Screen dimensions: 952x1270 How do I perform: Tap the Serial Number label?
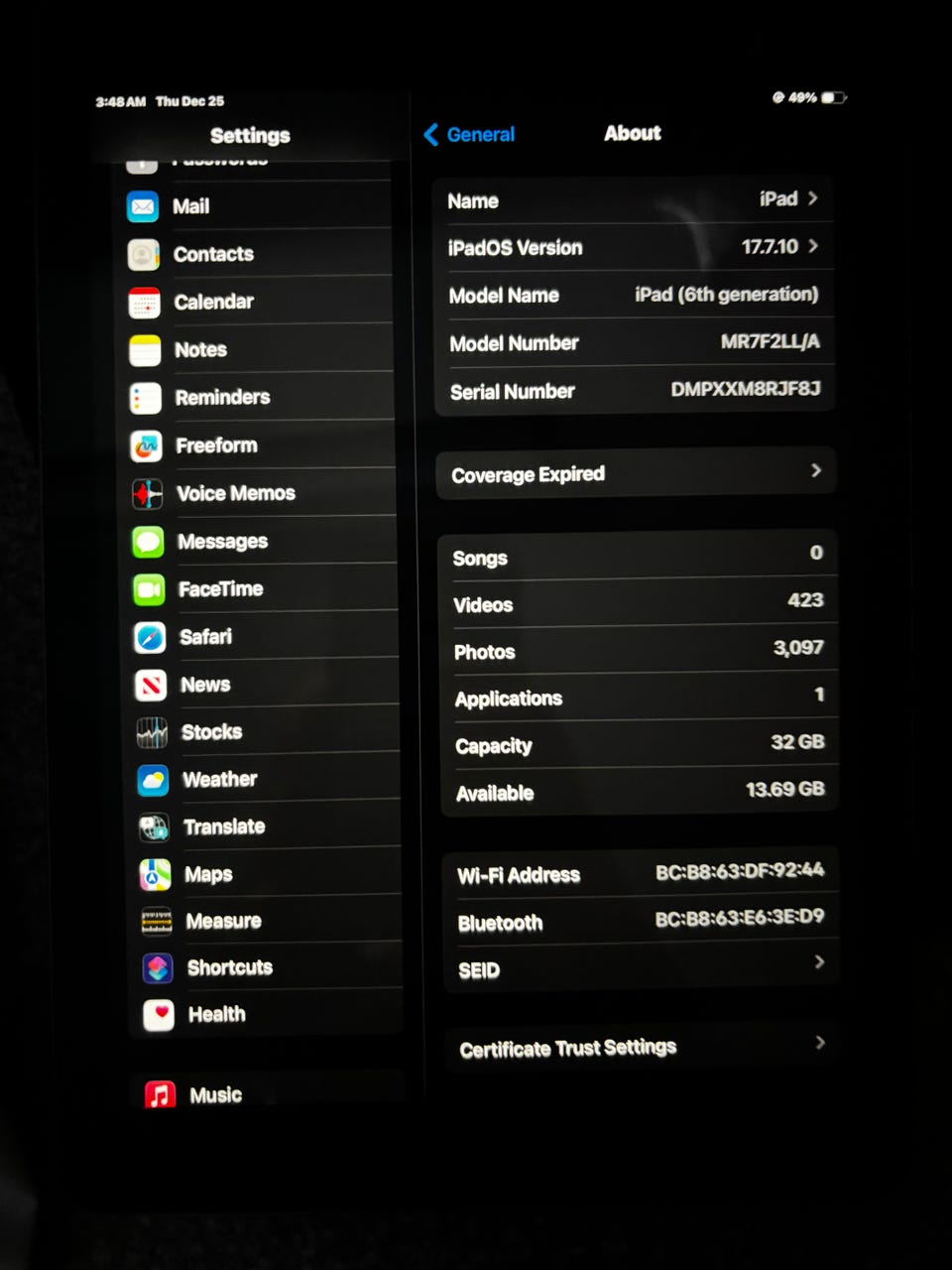tap(513, 392)
